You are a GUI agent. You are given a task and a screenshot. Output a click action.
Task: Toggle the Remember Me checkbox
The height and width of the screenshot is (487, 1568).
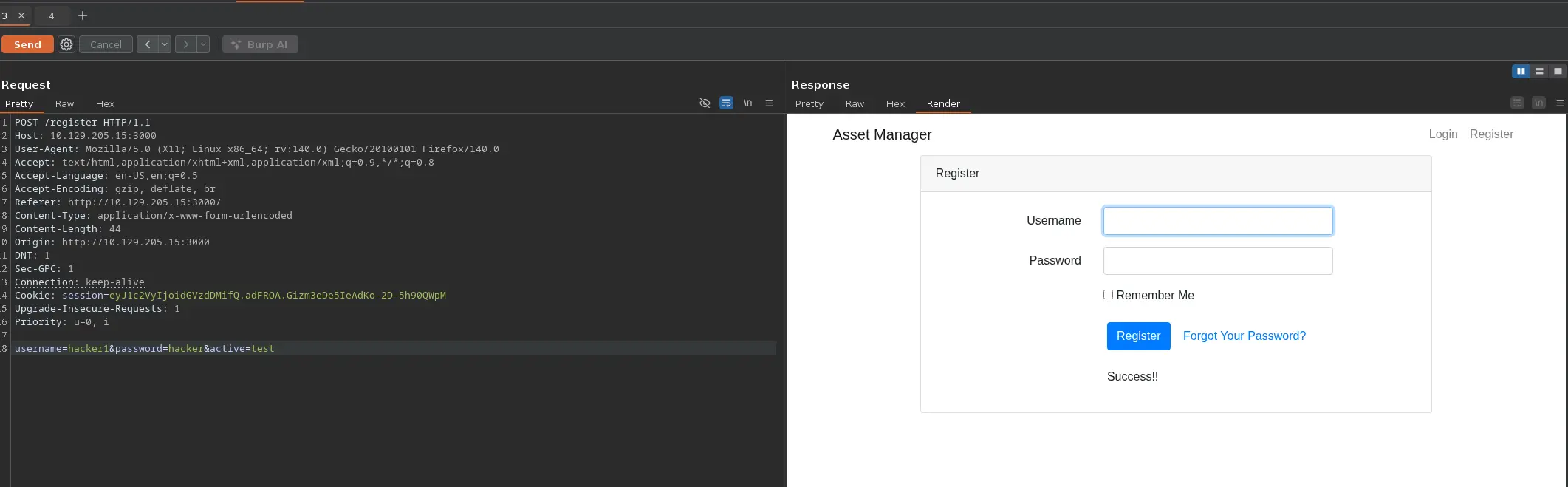click(x=1108, y=295)
